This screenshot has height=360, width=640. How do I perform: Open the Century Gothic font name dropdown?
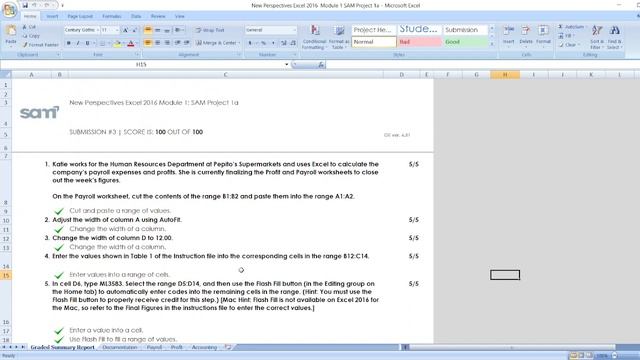[x=98, y=30]
